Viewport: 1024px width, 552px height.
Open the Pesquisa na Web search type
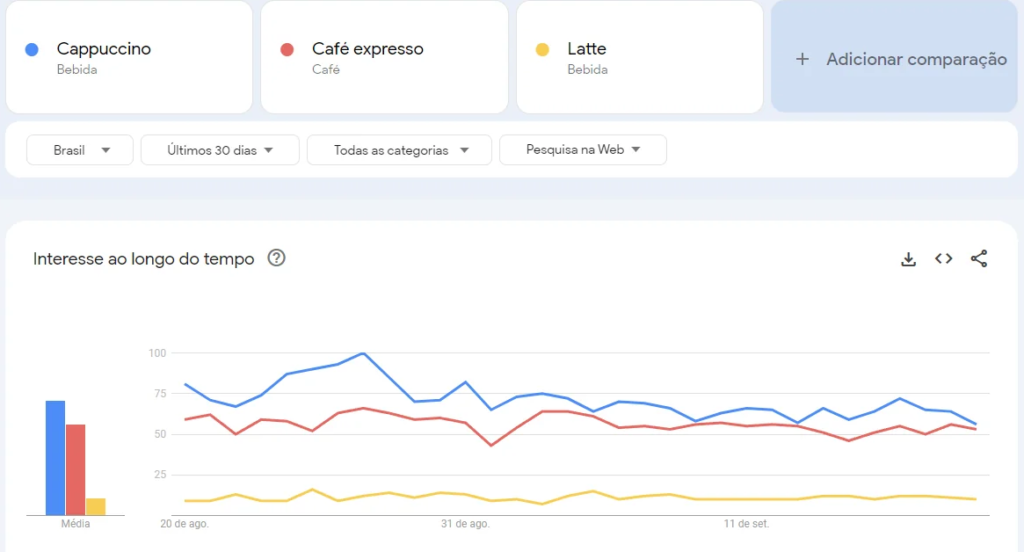(x=582, y=150)
